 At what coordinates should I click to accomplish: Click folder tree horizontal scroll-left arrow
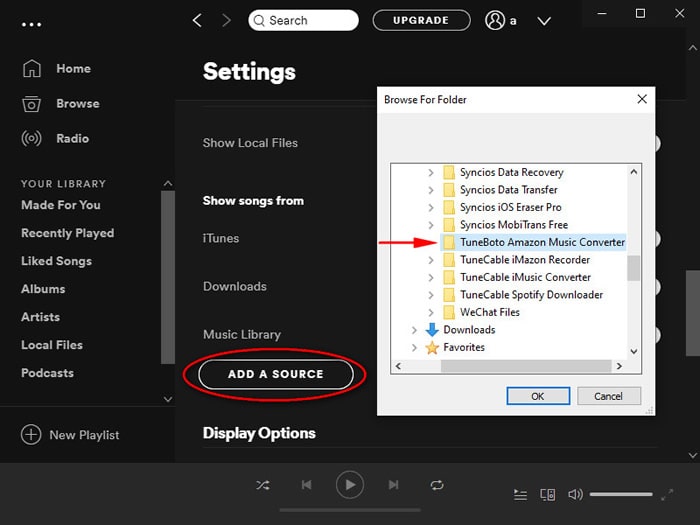point(398,366)
